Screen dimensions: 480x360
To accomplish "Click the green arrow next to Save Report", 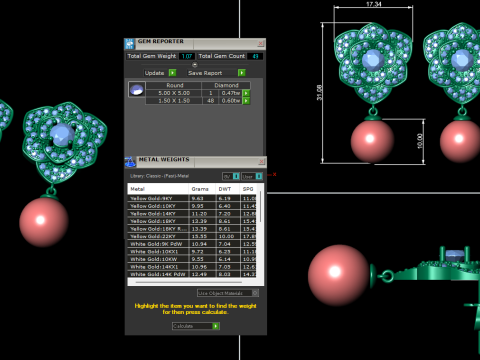I will [242, 73].
